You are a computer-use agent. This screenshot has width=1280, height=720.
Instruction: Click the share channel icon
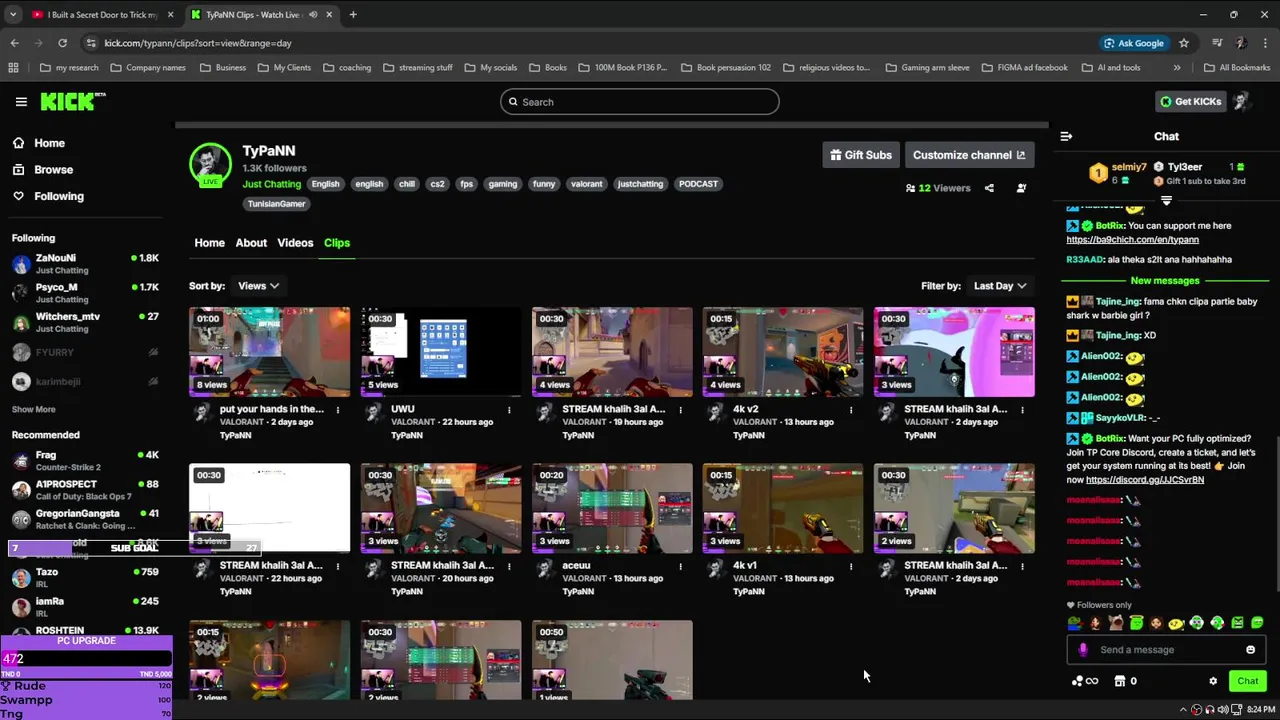point(989,188)
